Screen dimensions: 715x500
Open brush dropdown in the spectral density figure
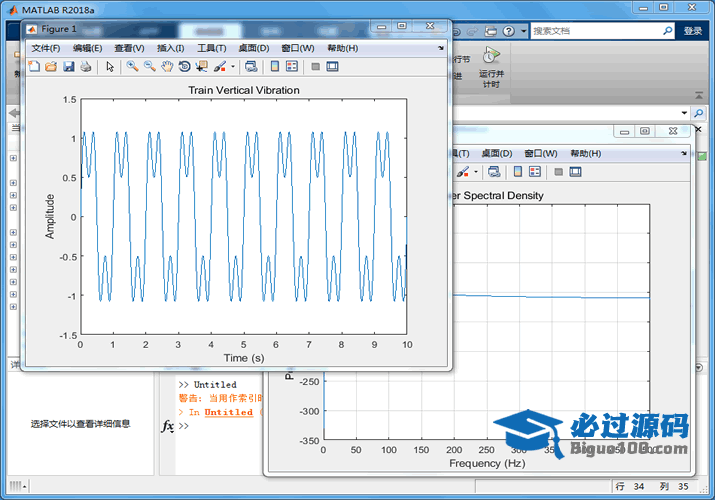click(476, 172)
